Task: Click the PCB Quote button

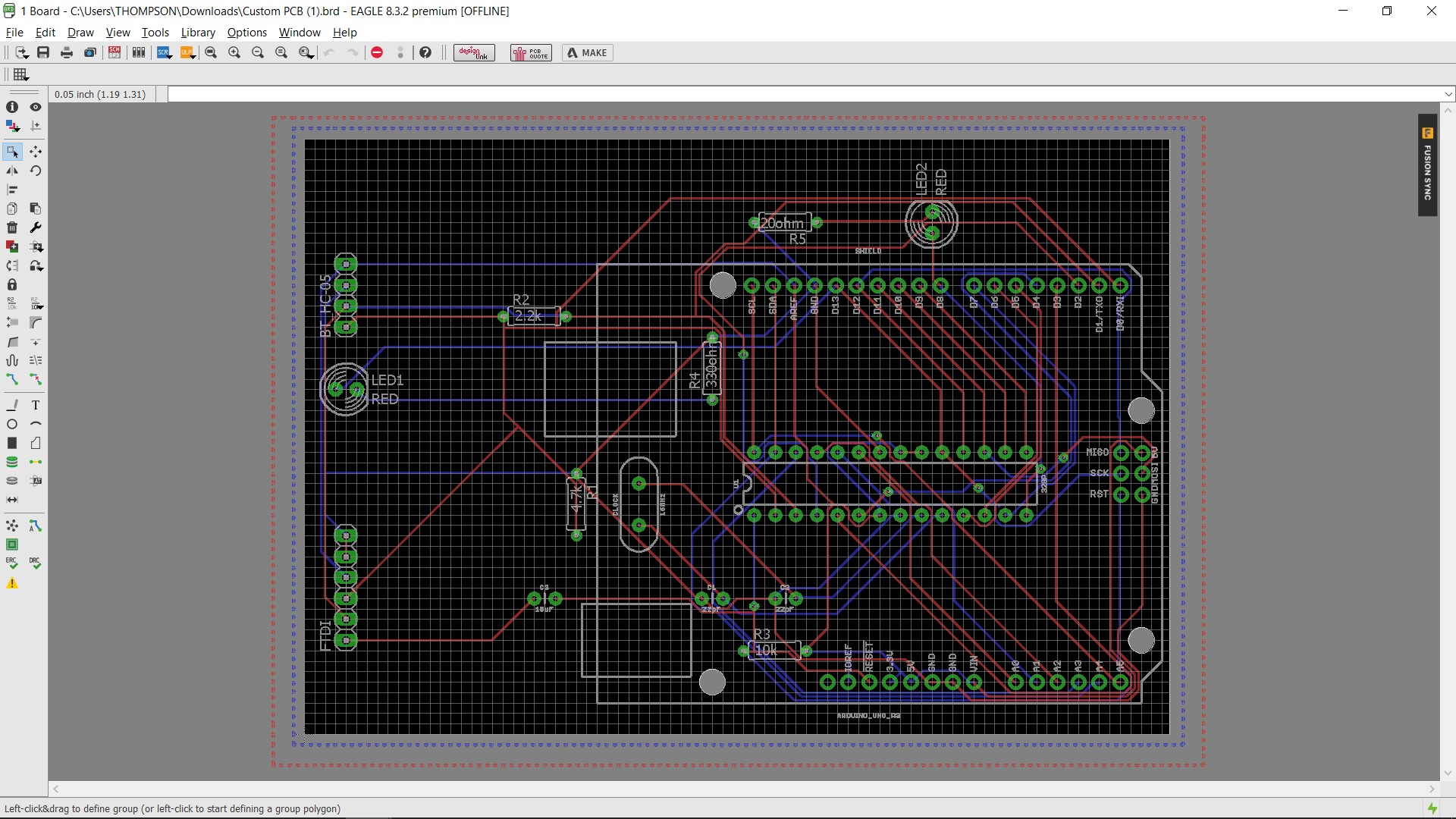Action: click(x=531, y=52)
